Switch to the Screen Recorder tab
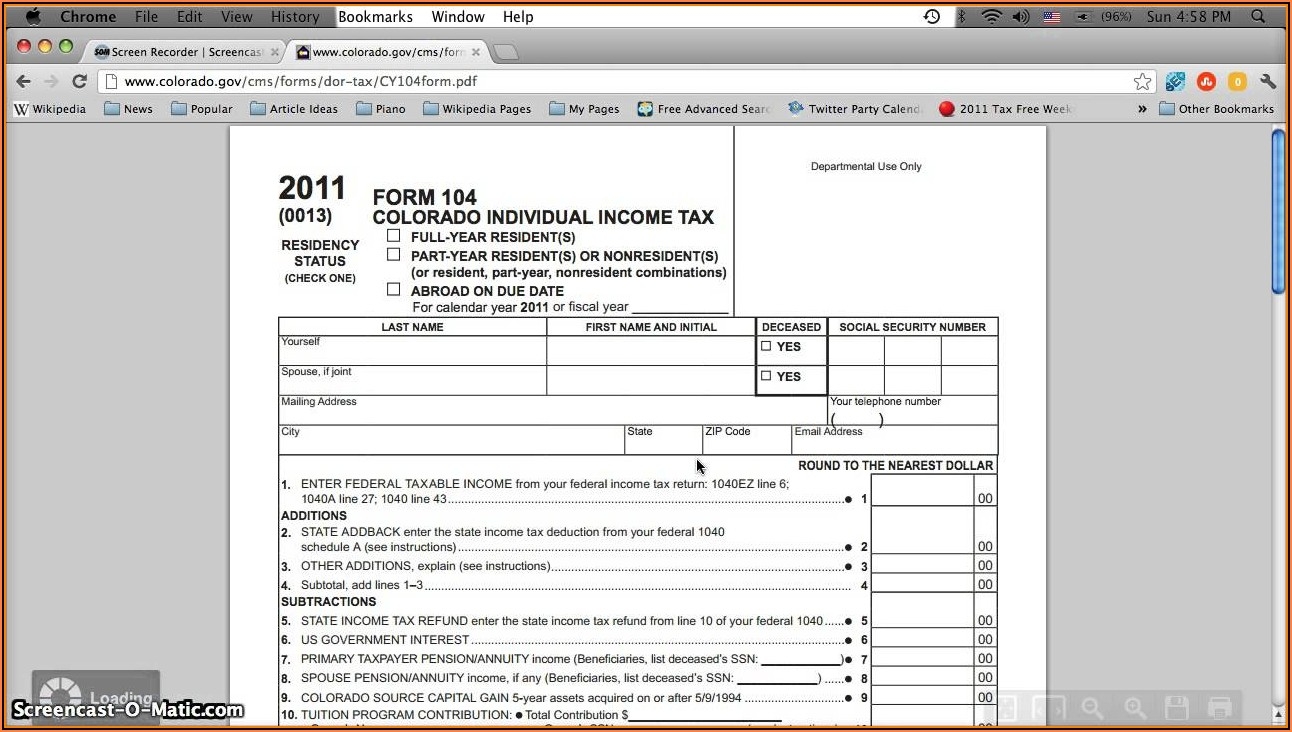This screenshot has height=732, width=1292. 180,51
